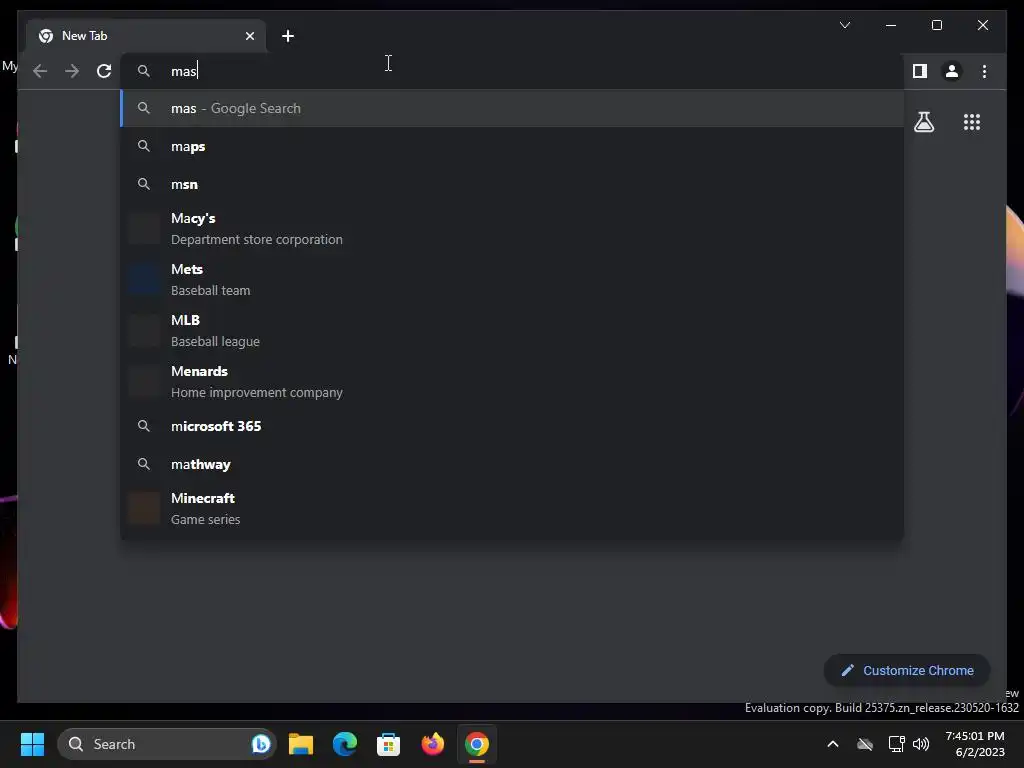Click the search icon beside 'microsoft 365'
Viewport: 1024px width, 768px height.
point(144,426)
